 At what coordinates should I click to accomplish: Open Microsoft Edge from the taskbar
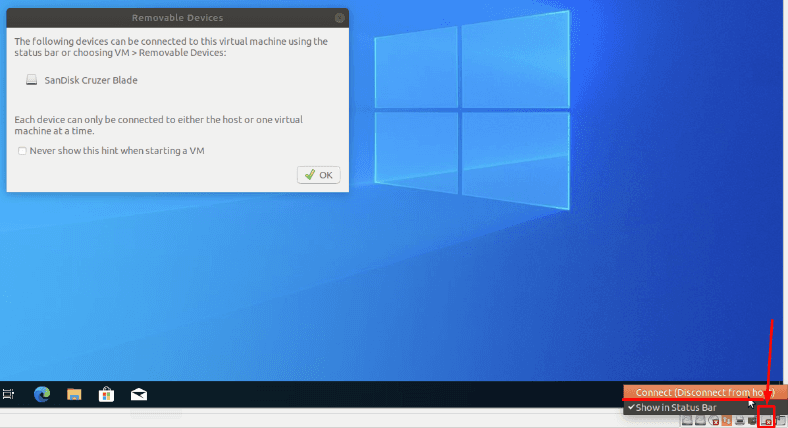(42, 394)
